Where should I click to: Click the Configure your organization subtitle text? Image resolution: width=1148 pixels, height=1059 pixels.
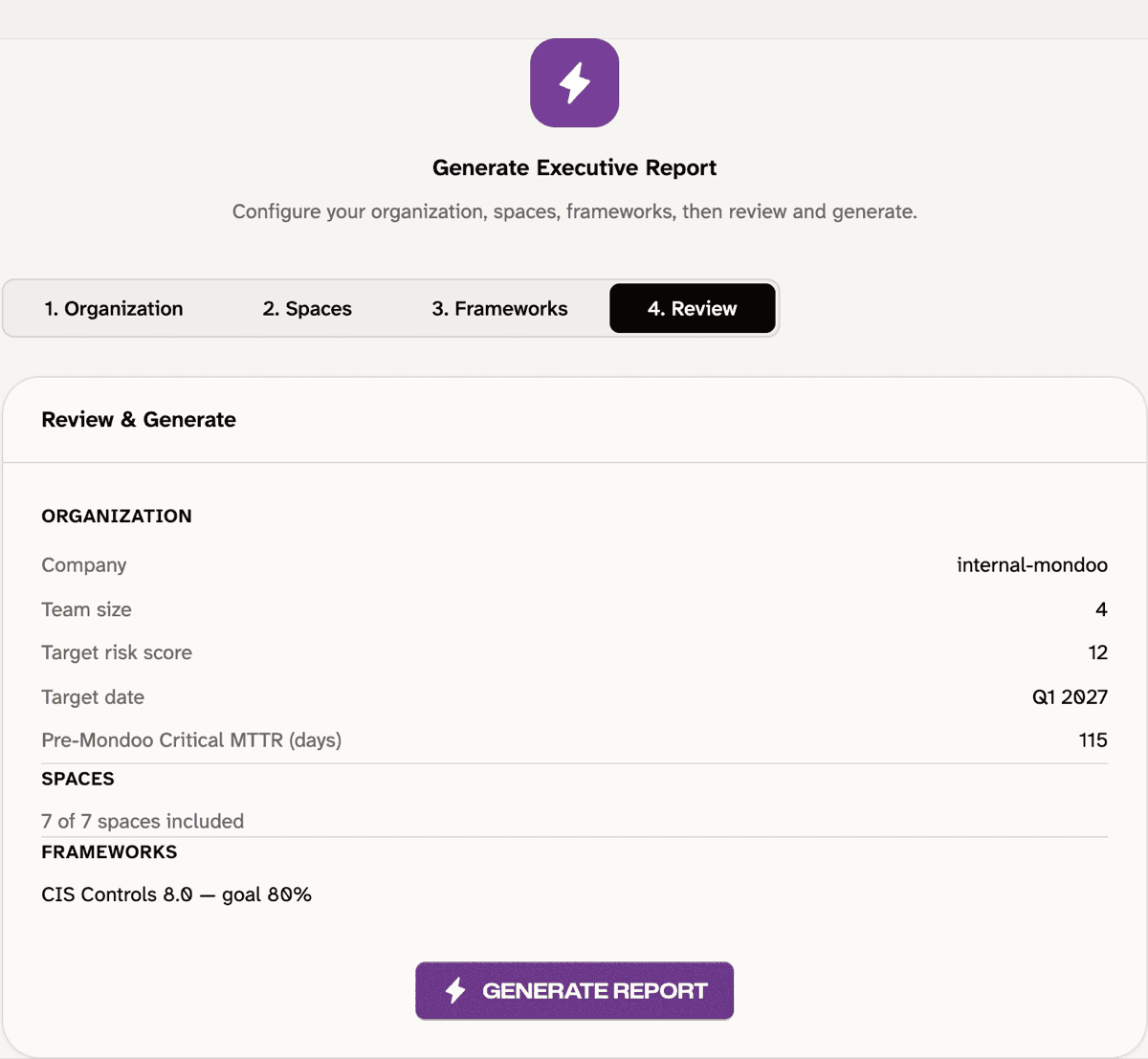pyautogui.click(x=574, y=211)
